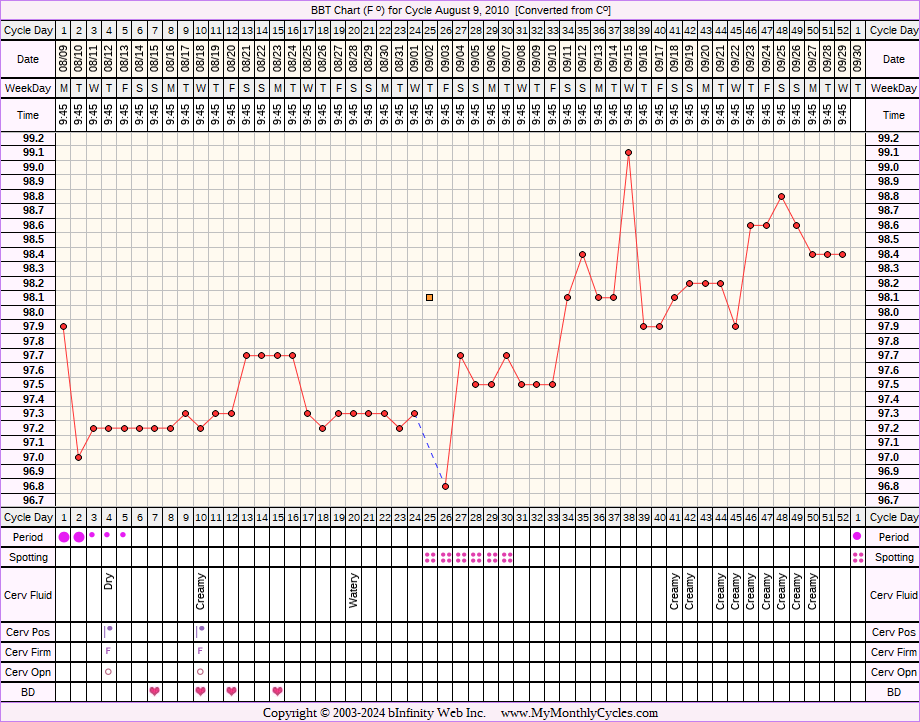920x722 pixels.
Task: Click the BD heart on cycle day 10
Action: (200, 691)
